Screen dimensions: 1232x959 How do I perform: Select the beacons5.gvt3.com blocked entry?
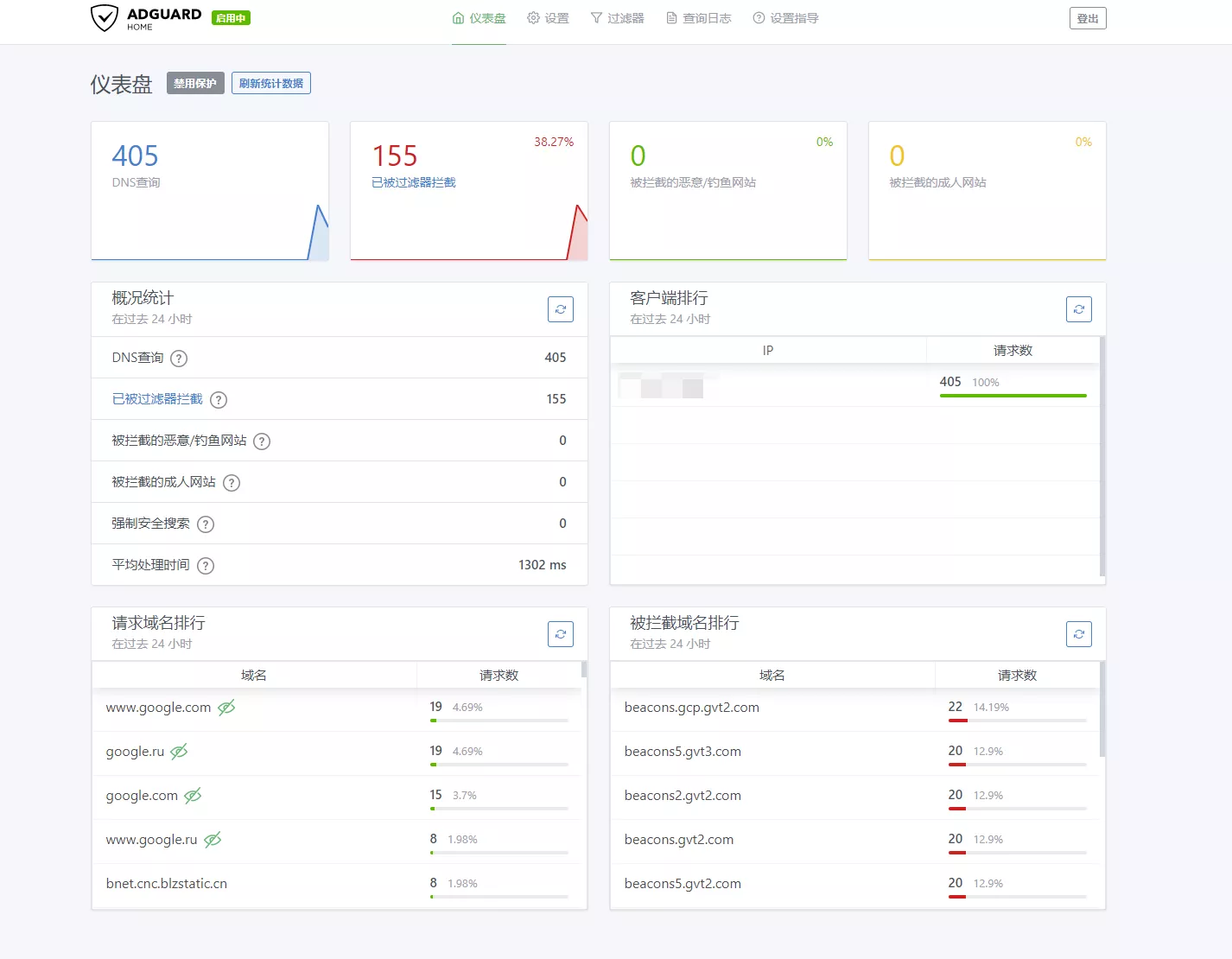tap(683, 752)
